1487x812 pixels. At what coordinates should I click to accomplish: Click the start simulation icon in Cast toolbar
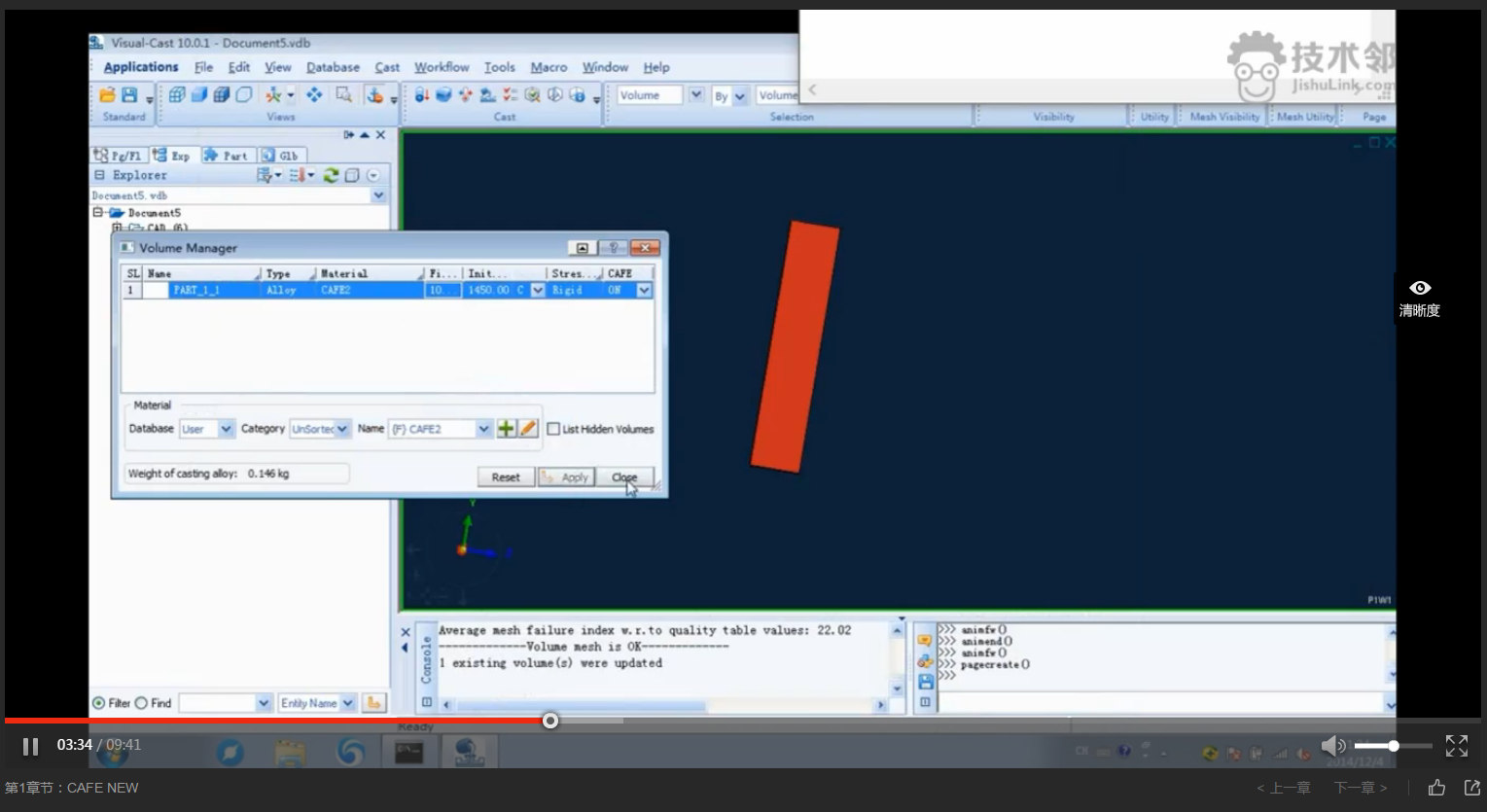(x=554, y=95)
